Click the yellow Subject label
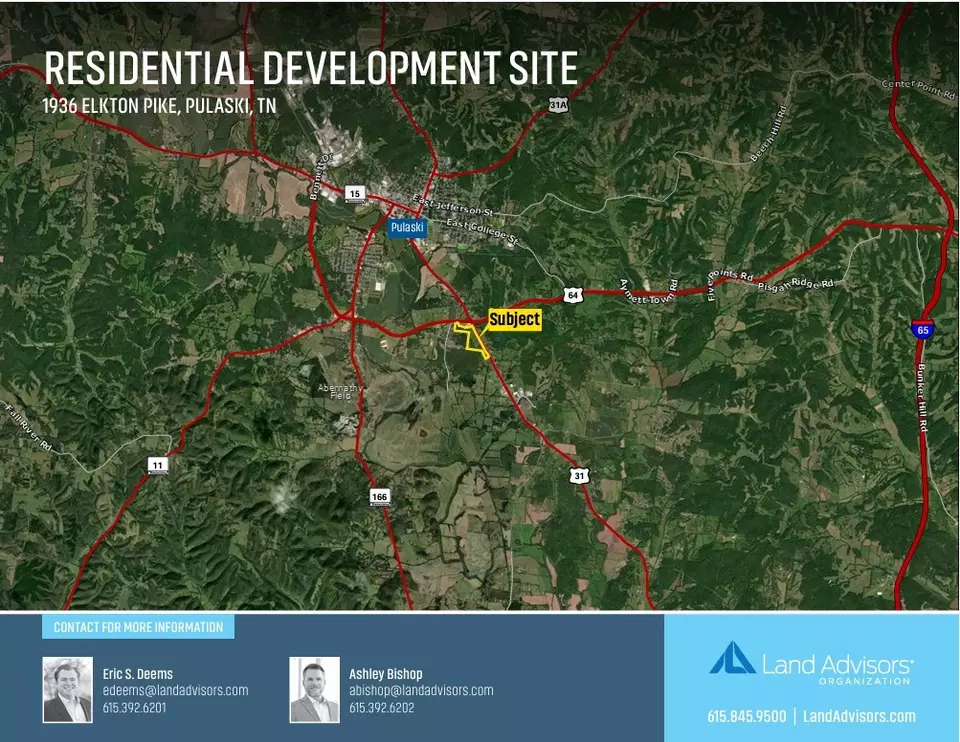The image size is (960, 742). click(514, 320)
